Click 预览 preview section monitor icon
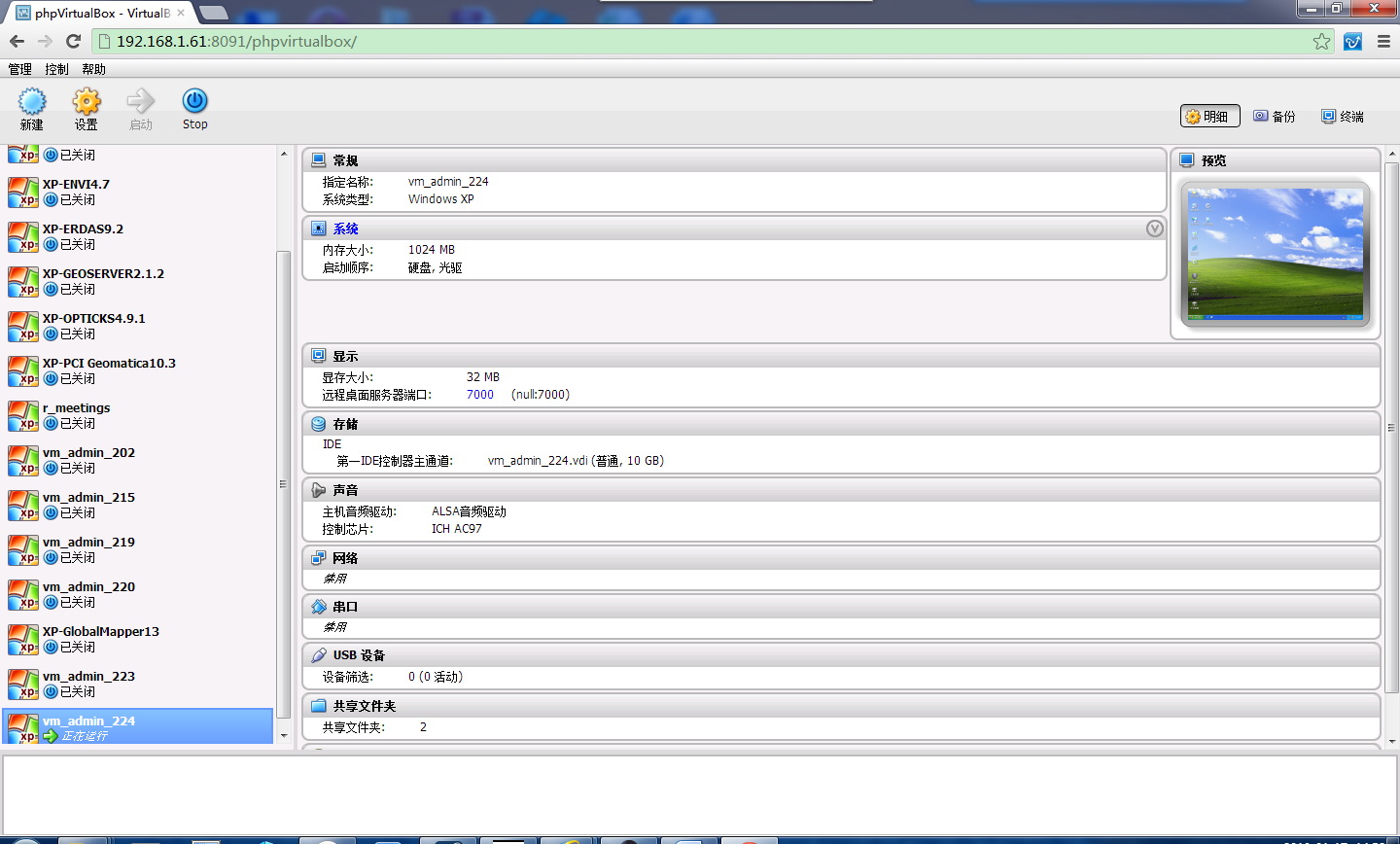 pyautogui.click(x=1187, y=160)
